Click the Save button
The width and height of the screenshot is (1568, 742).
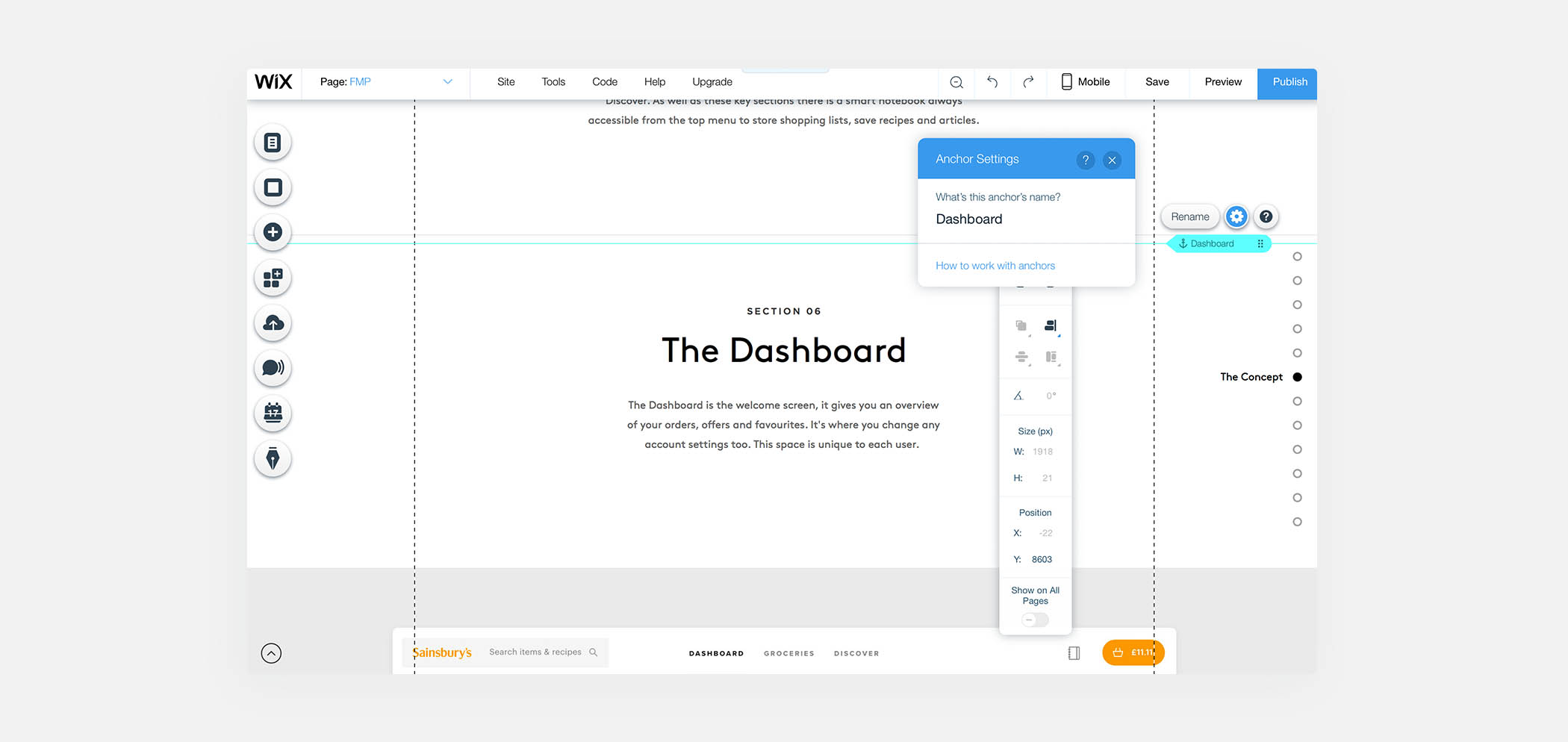[1157, 82]
